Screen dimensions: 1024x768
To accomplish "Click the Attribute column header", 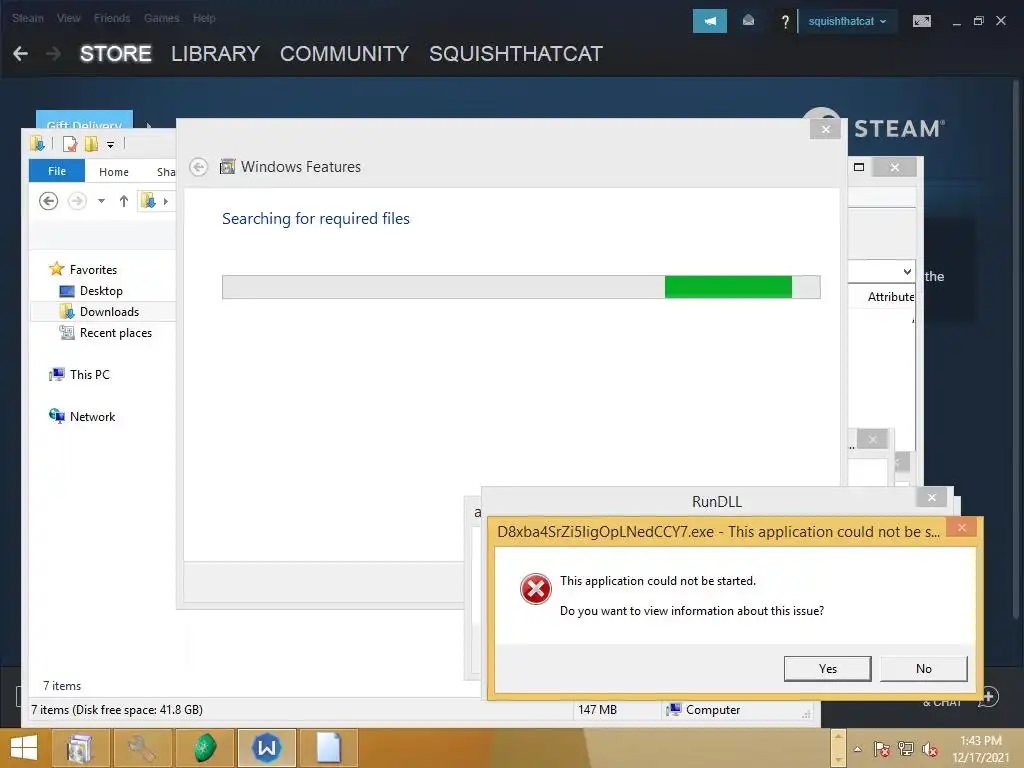I will tap(890, 297).
